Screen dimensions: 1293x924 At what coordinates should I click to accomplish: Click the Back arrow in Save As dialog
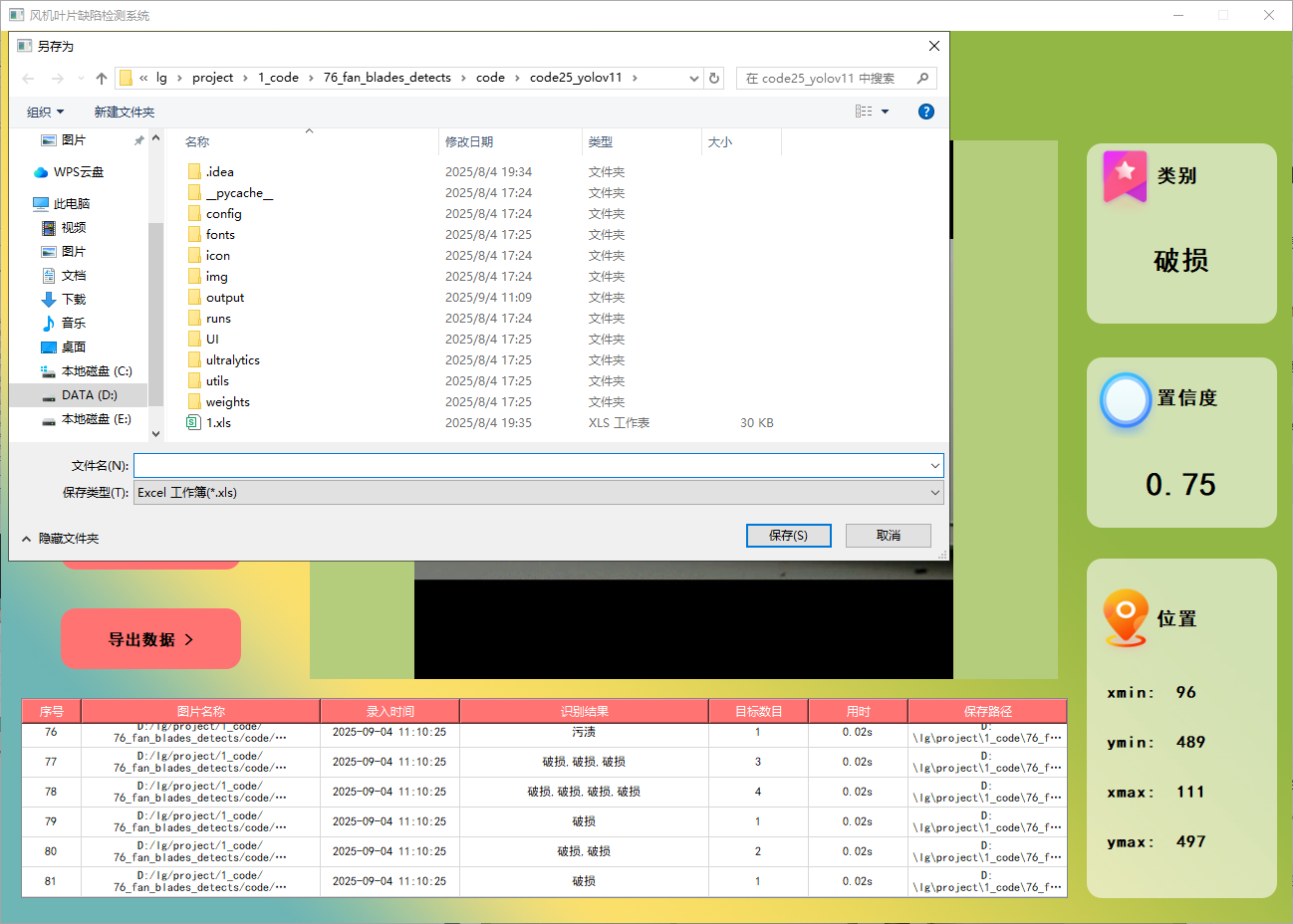click(28, 78)
